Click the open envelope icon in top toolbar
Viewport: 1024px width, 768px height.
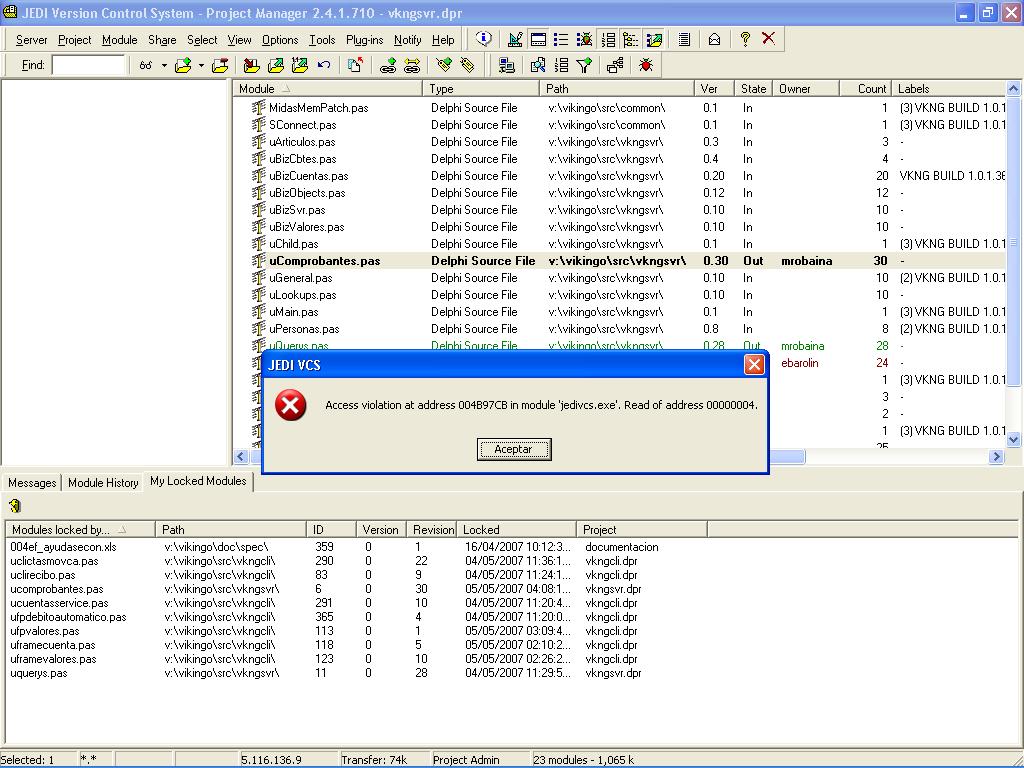tap(714, 39)
